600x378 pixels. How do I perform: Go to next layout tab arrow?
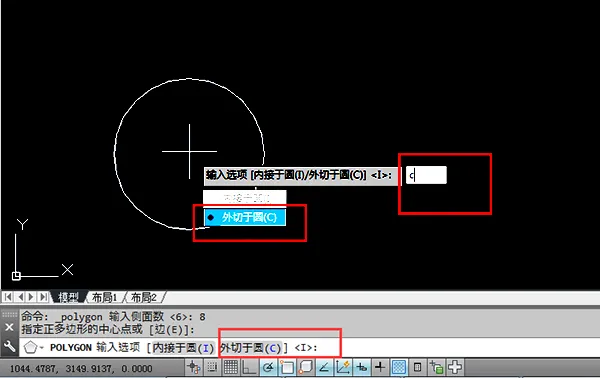point(31,297)
